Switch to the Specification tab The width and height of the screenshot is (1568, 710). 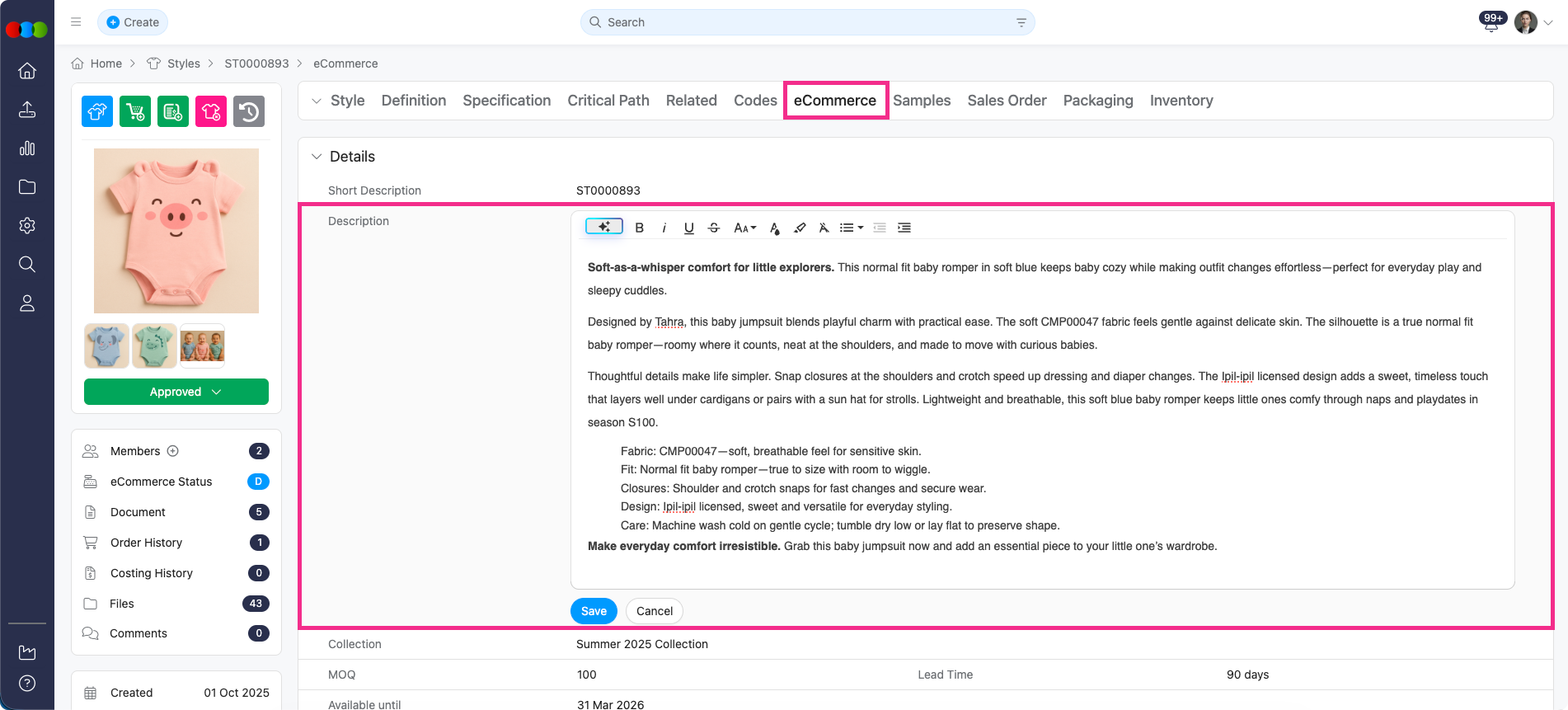coord(506,101)
